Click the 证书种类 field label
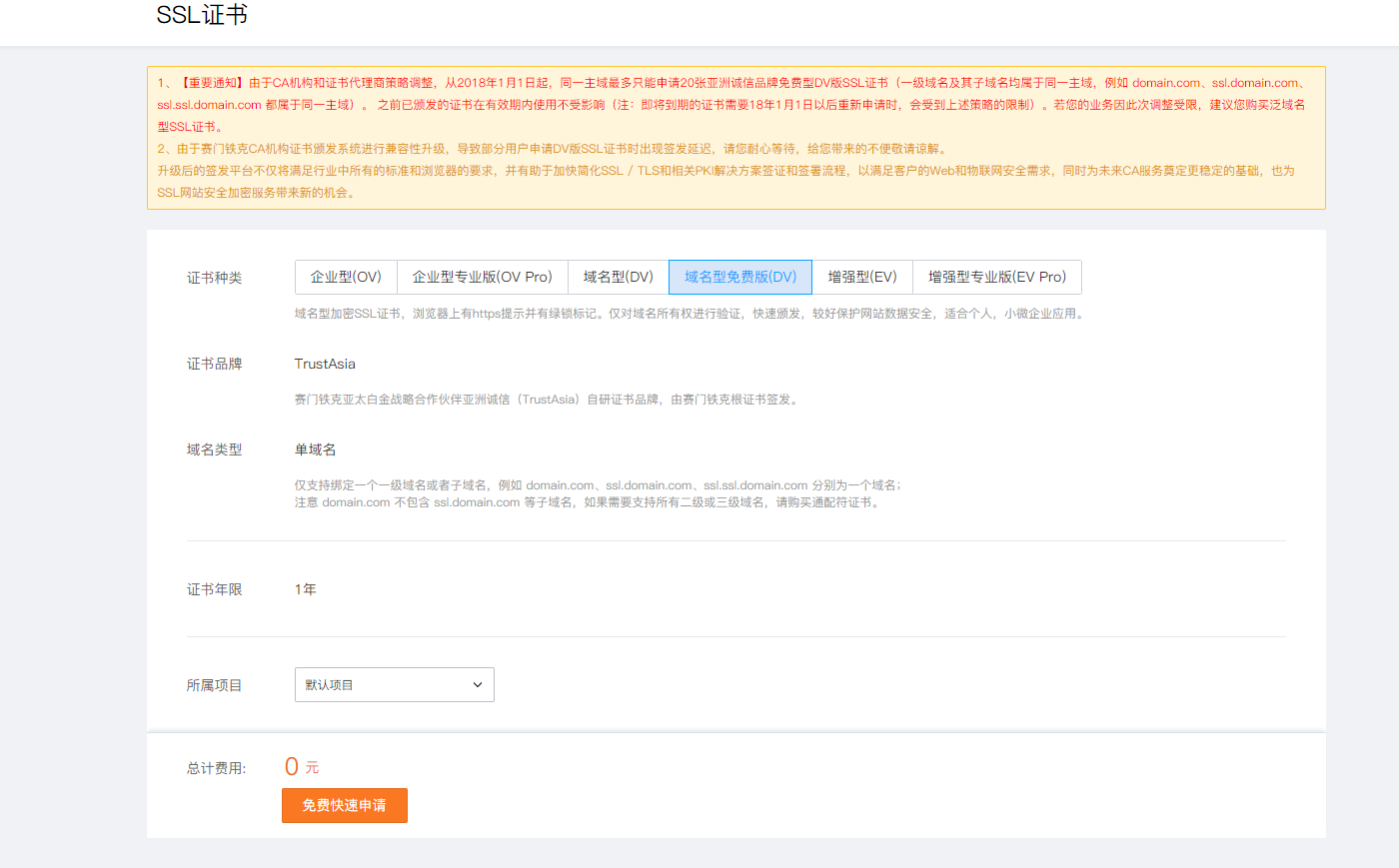 point(214,278)
